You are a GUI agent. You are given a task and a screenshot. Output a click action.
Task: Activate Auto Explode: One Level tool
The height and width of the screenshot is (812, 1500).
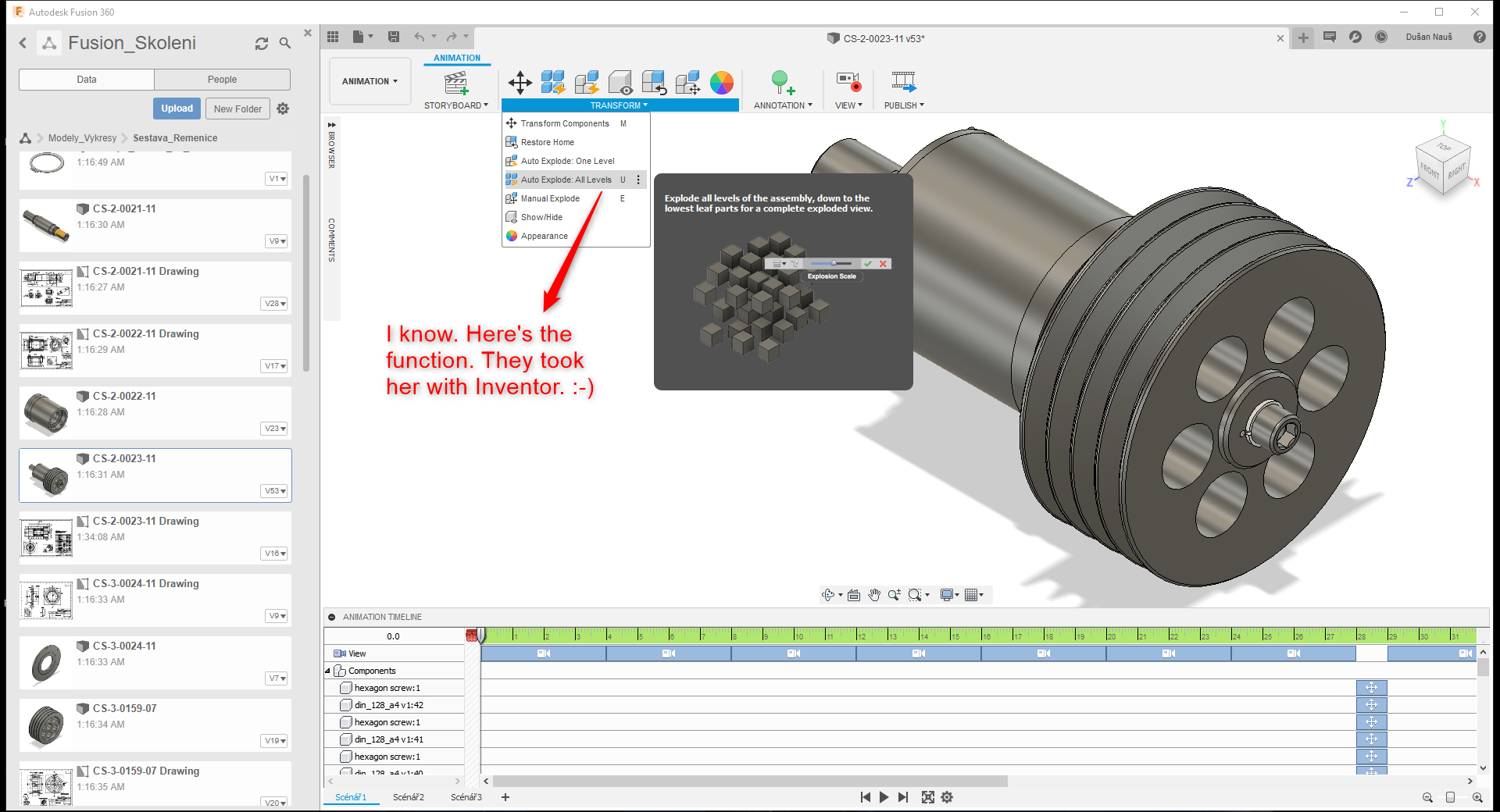567,161
